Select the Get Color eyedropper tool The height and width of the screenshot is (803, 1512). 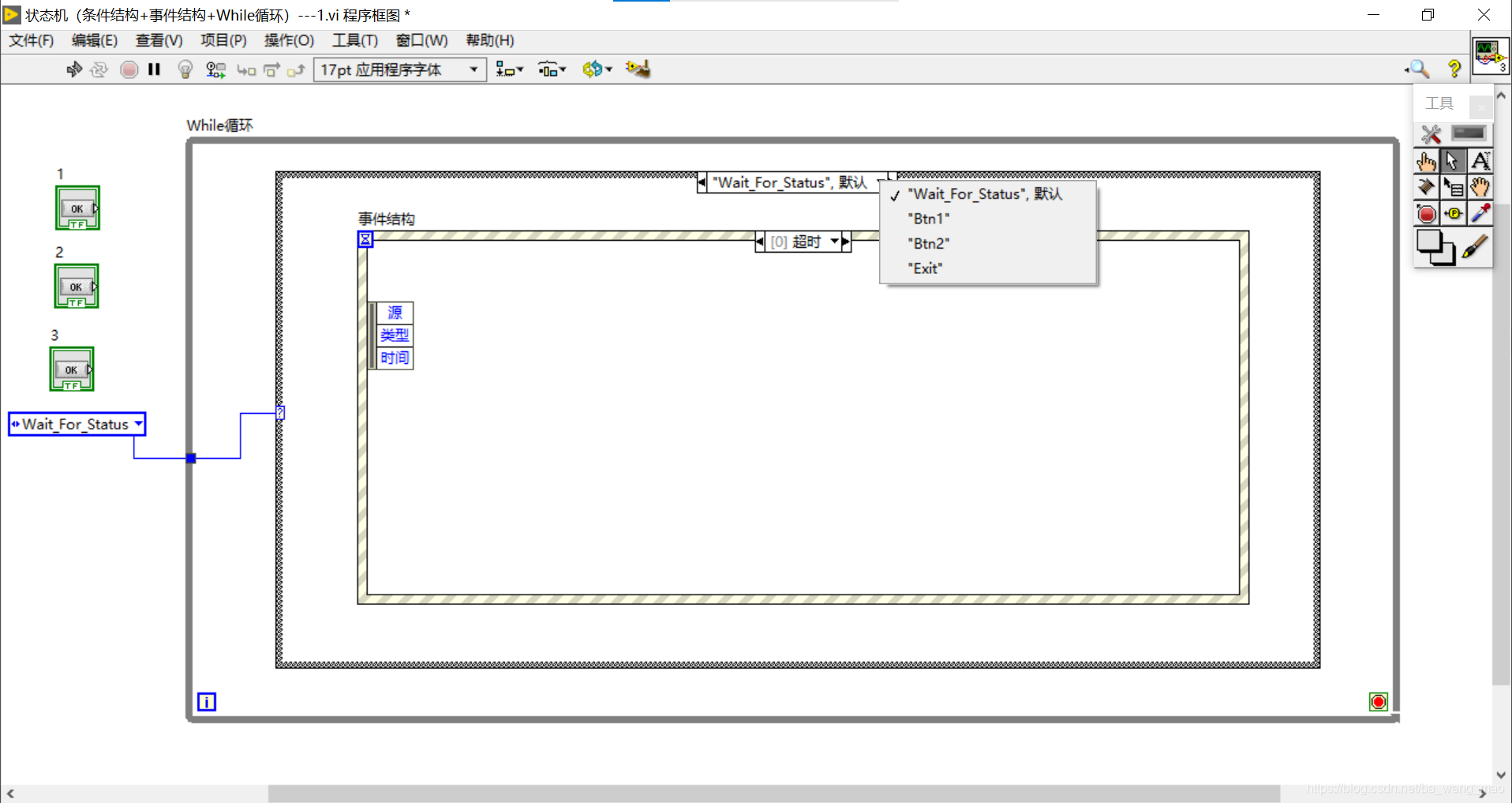click(x=1480, y=214)
